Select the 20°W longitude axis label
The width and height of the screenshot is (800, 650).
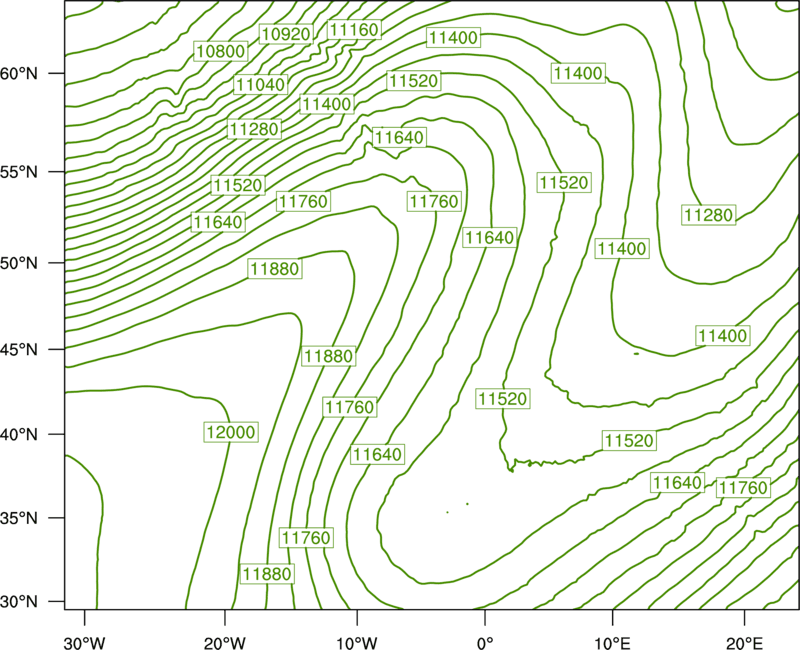point(225,643)
